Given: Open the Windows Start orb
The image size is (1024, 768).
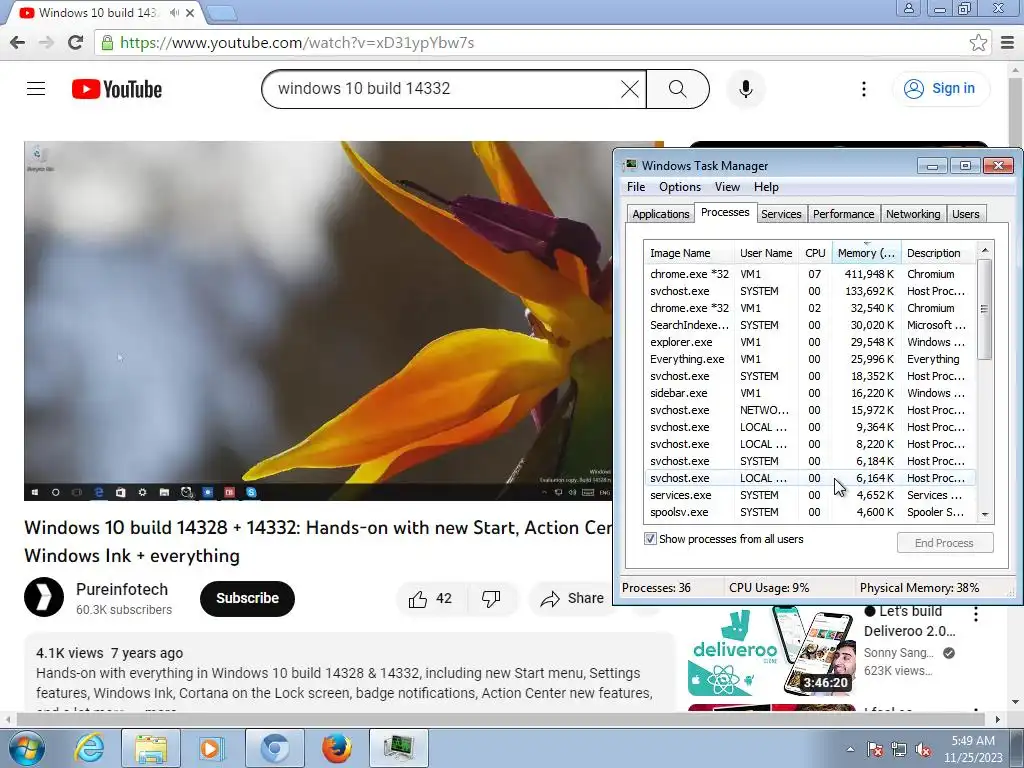Looking at the screenshot, I should click(x=27, y=748).
